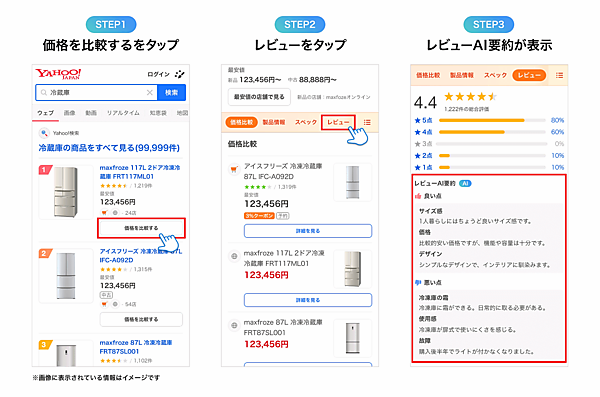Viewport: 600px width, 397px height.
Task: Switch to スペック tab in STEP3
Action: [x=495, y=75]
